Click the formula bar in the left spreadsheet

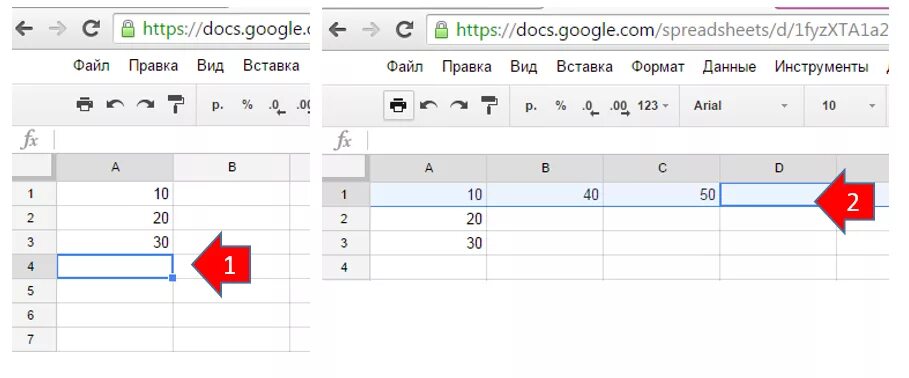pos(182,140)
